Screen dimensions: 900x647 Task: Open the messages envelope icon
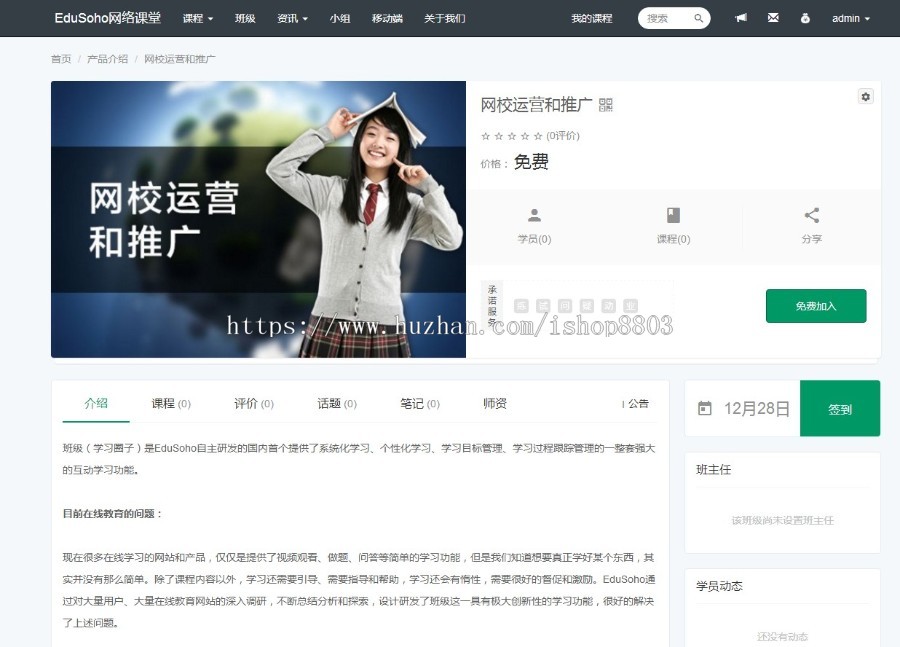(x=773, y=18)
